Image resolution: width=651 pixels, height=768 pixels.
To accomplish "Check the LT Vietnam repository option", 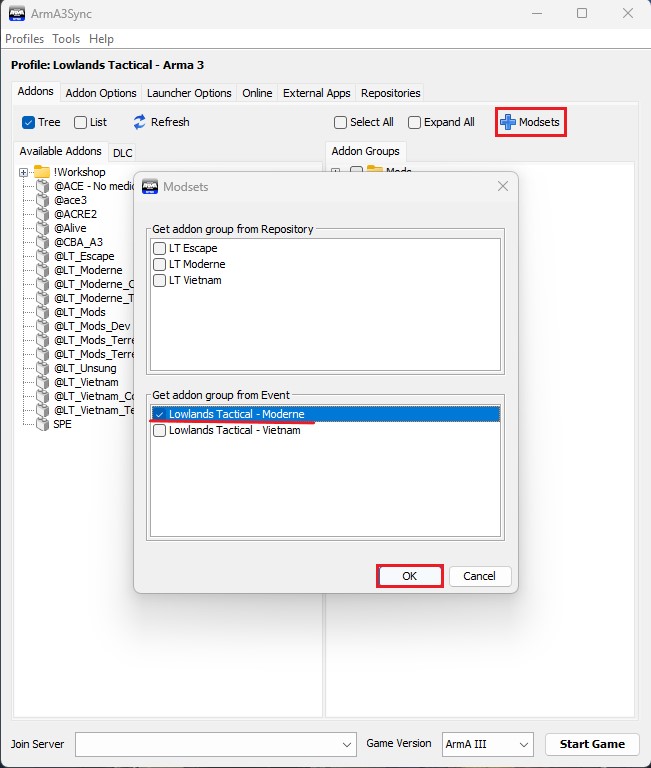I will coord(159,280).
